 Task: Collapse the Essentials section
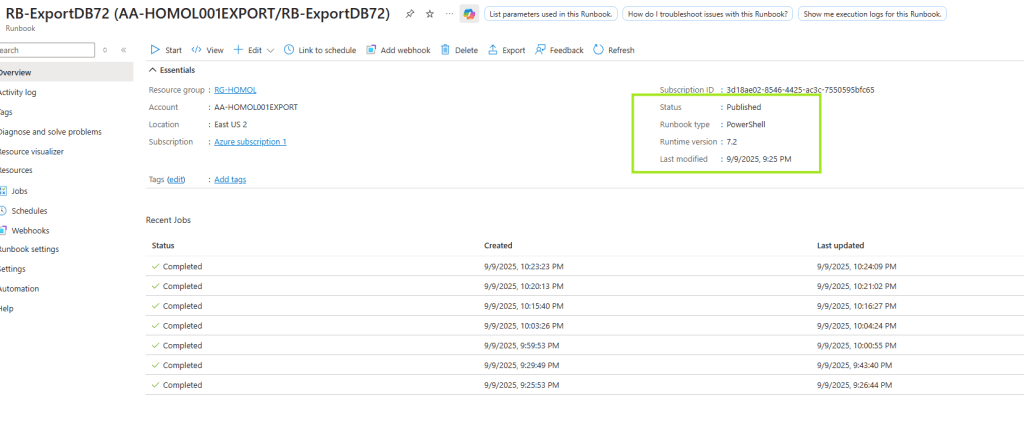(153, 70)
